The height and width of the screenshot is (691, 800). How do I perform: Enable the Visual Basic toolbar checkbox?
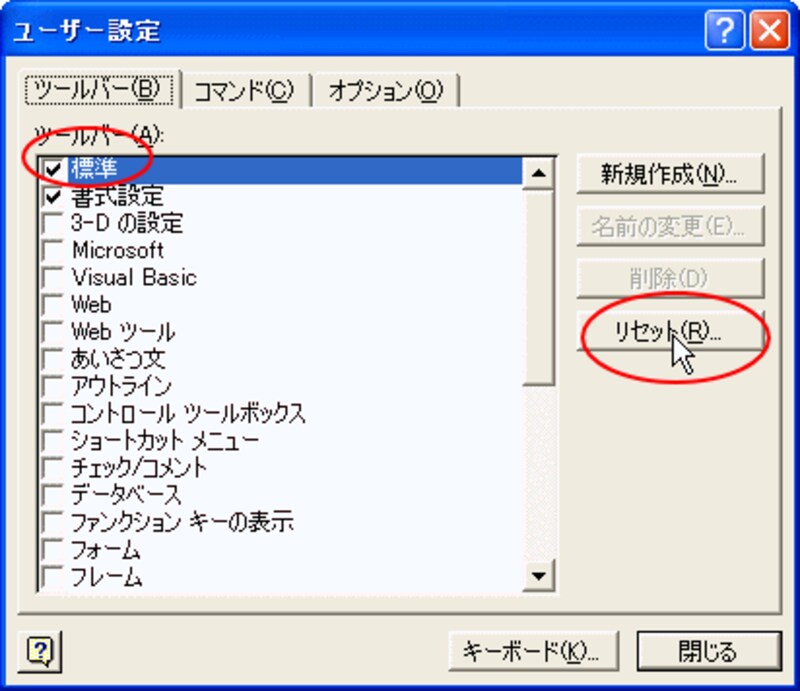tap(53, 278)
